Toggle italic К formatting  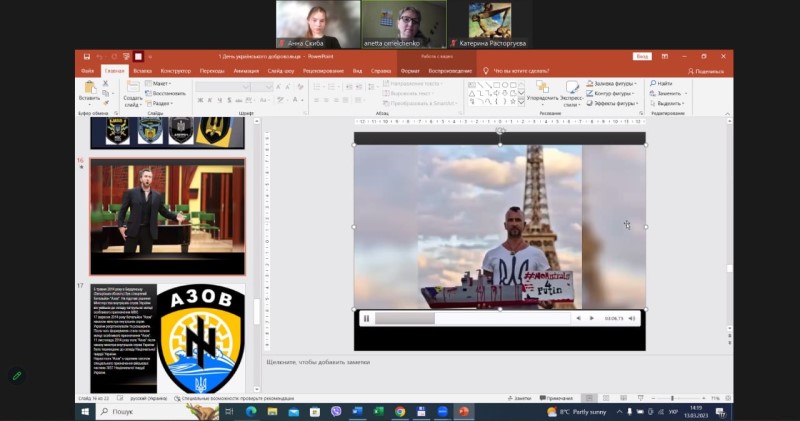point(210,100)
